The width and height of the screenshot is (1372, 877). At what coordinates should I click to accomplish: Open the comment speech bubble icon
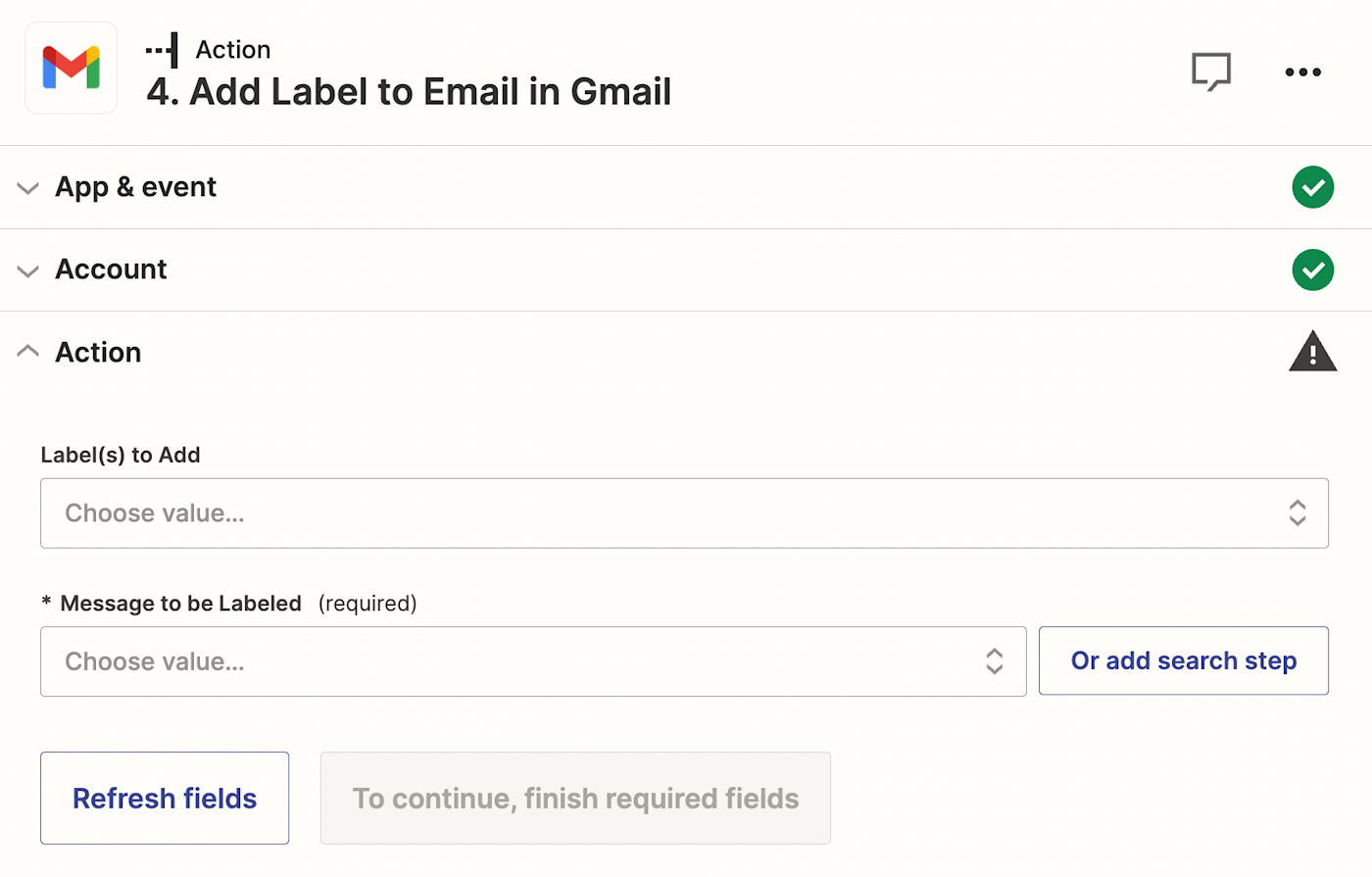(x=1211, y=72)
